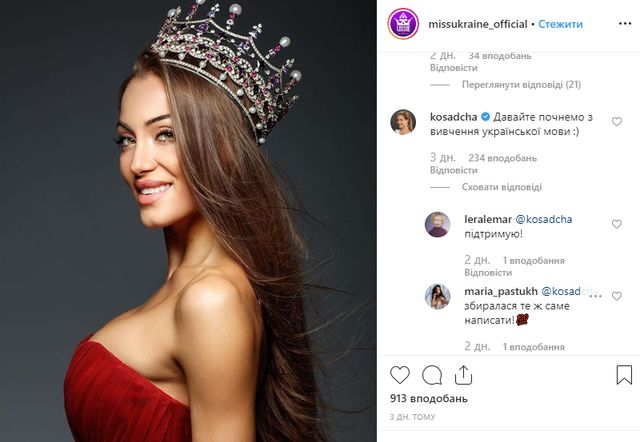Like the post with heart icon
The height and width of the screenshot is (442, 640).
tap(400, 375)
